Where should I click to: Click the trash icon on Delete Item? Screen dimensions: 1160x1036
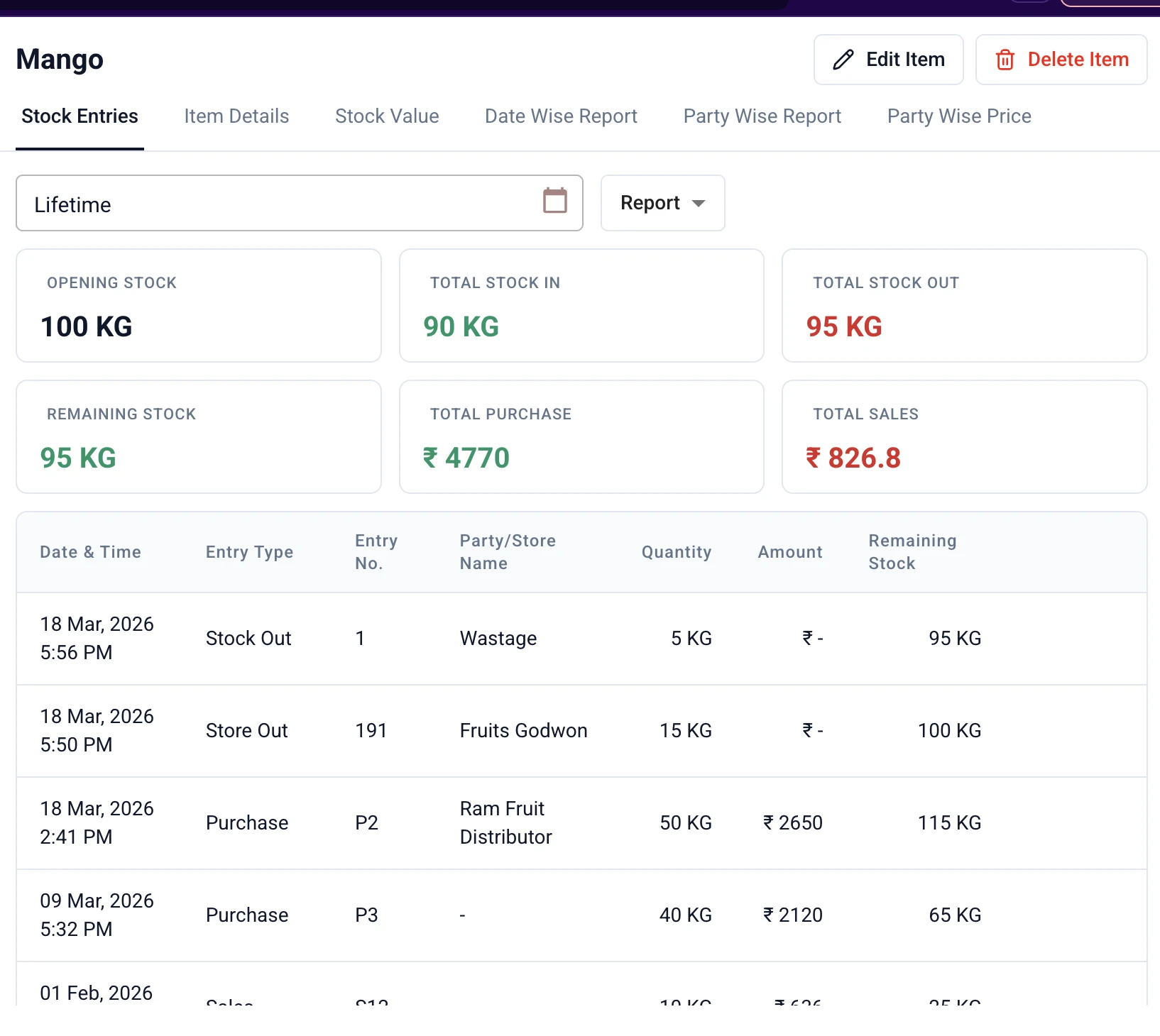1005,60
